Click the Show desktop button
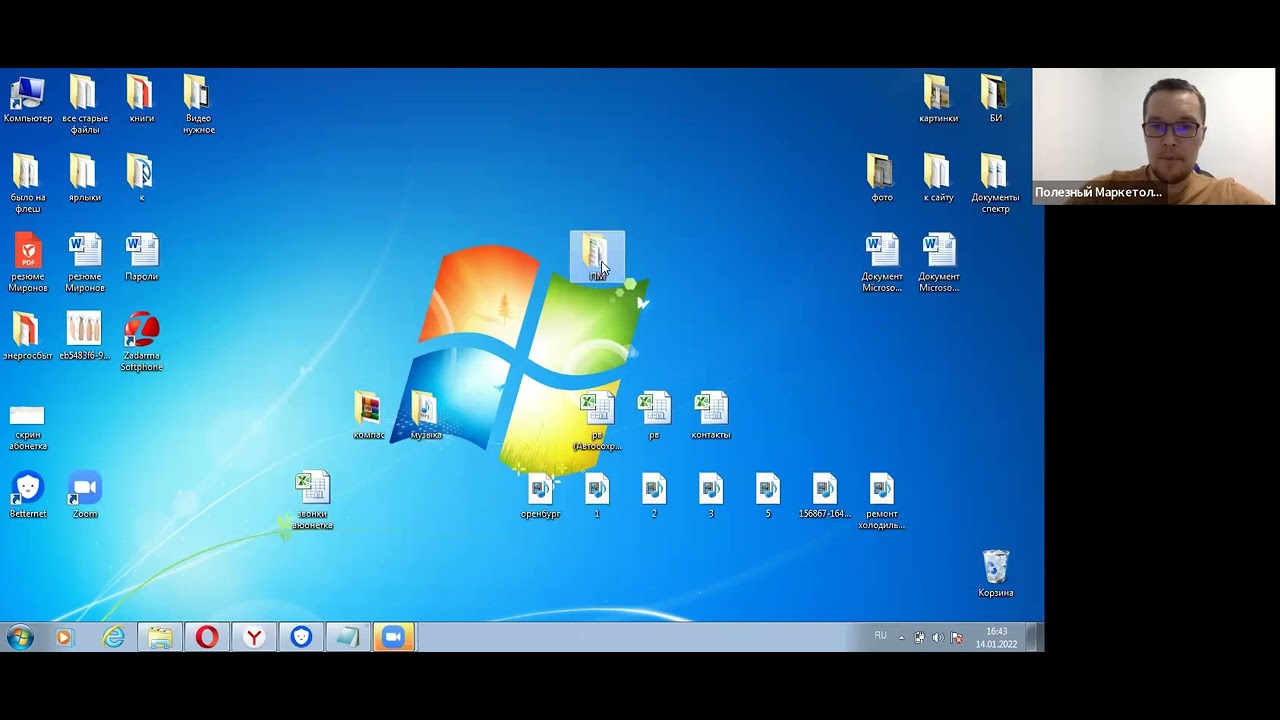 pos(1038,637)
